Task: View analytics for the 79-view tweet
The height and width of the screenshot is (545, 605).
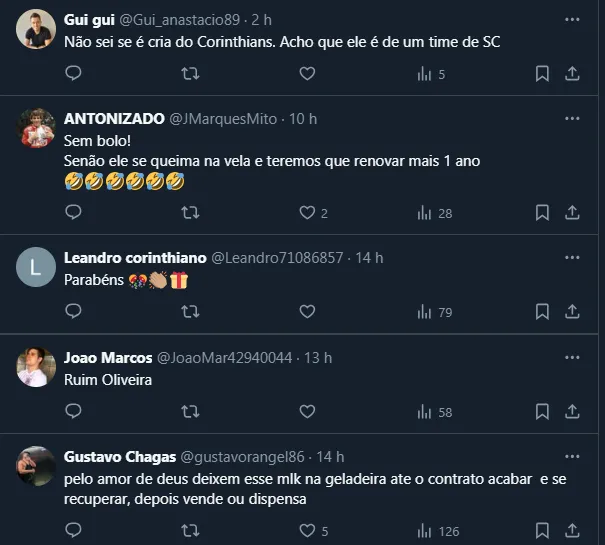Action: tap(435, 312)
